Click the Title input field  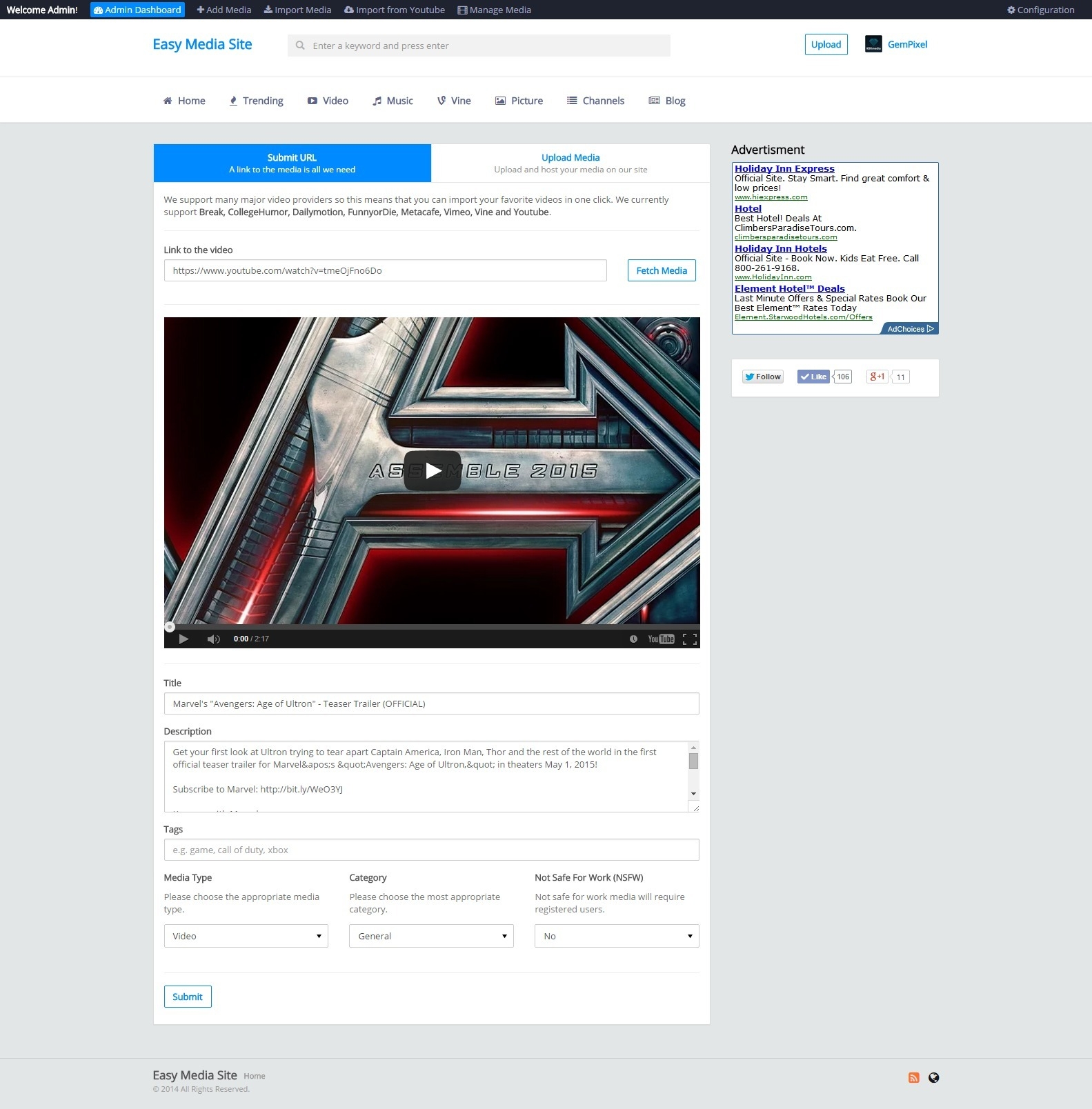[431, 703]
